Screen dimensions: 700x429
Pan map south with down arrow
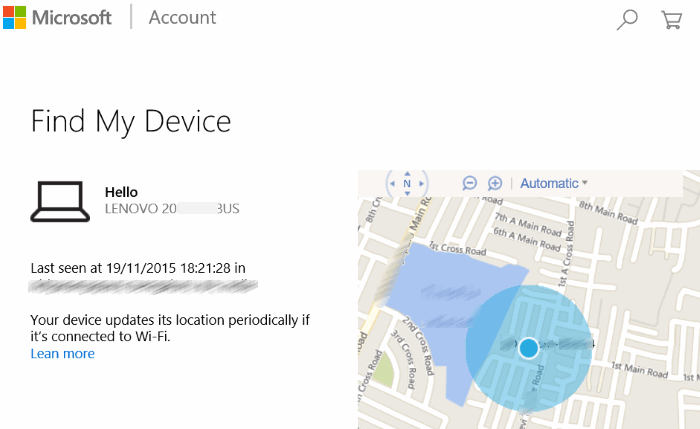(407, 193)
